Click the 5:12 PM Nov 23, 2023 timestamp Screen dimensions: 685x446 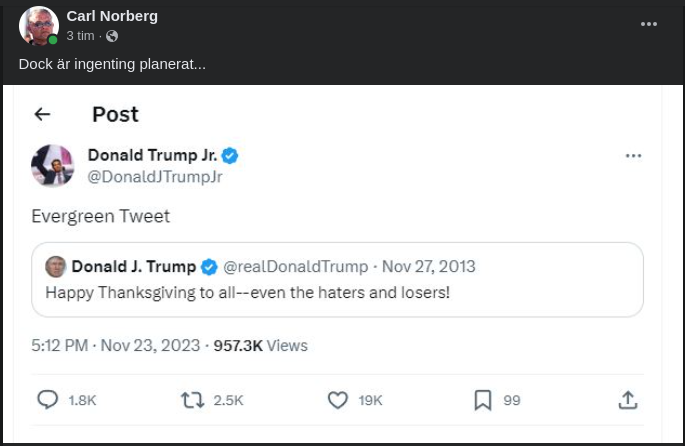pos(116,345)
